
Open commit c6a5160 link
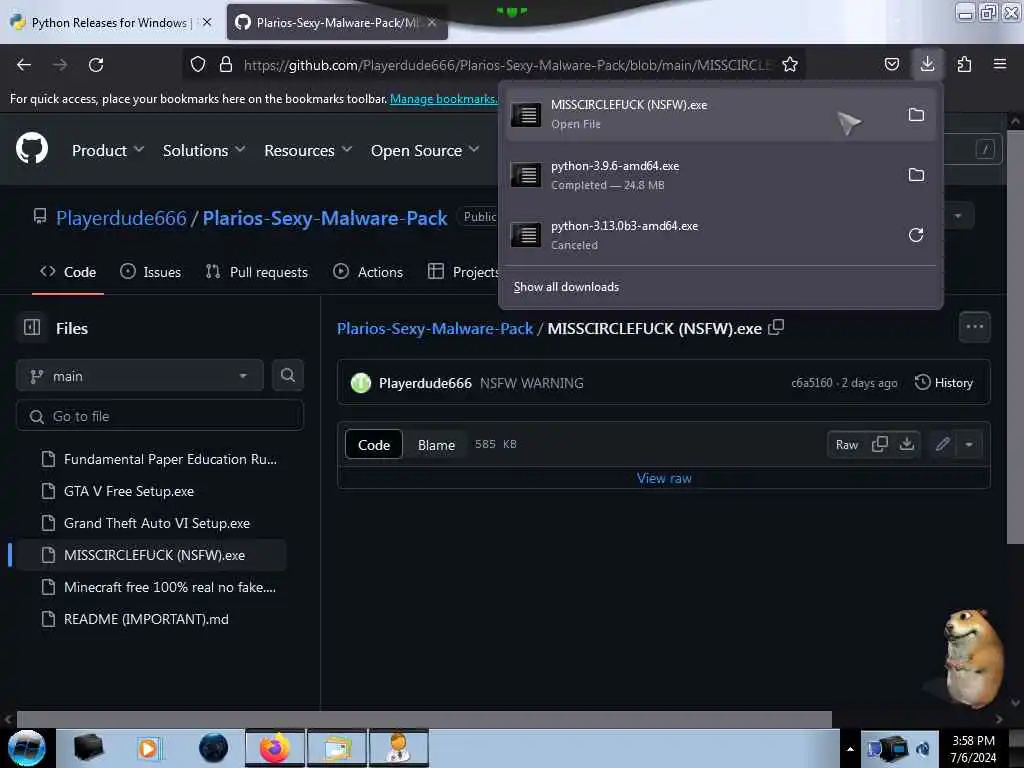[811, 383]
